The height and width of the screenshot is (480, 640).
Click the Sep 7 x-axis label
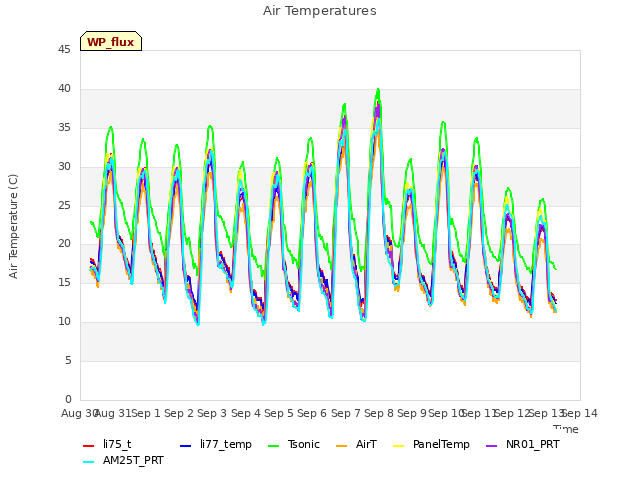coord(346,413)
